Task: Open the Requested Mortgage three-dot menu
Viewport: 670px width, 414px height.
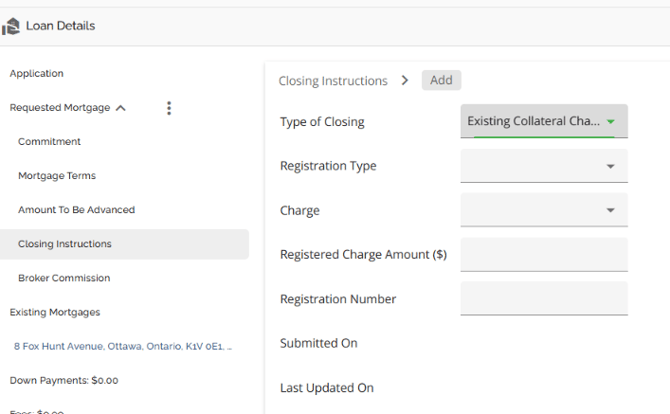Action: click(169, 108)
